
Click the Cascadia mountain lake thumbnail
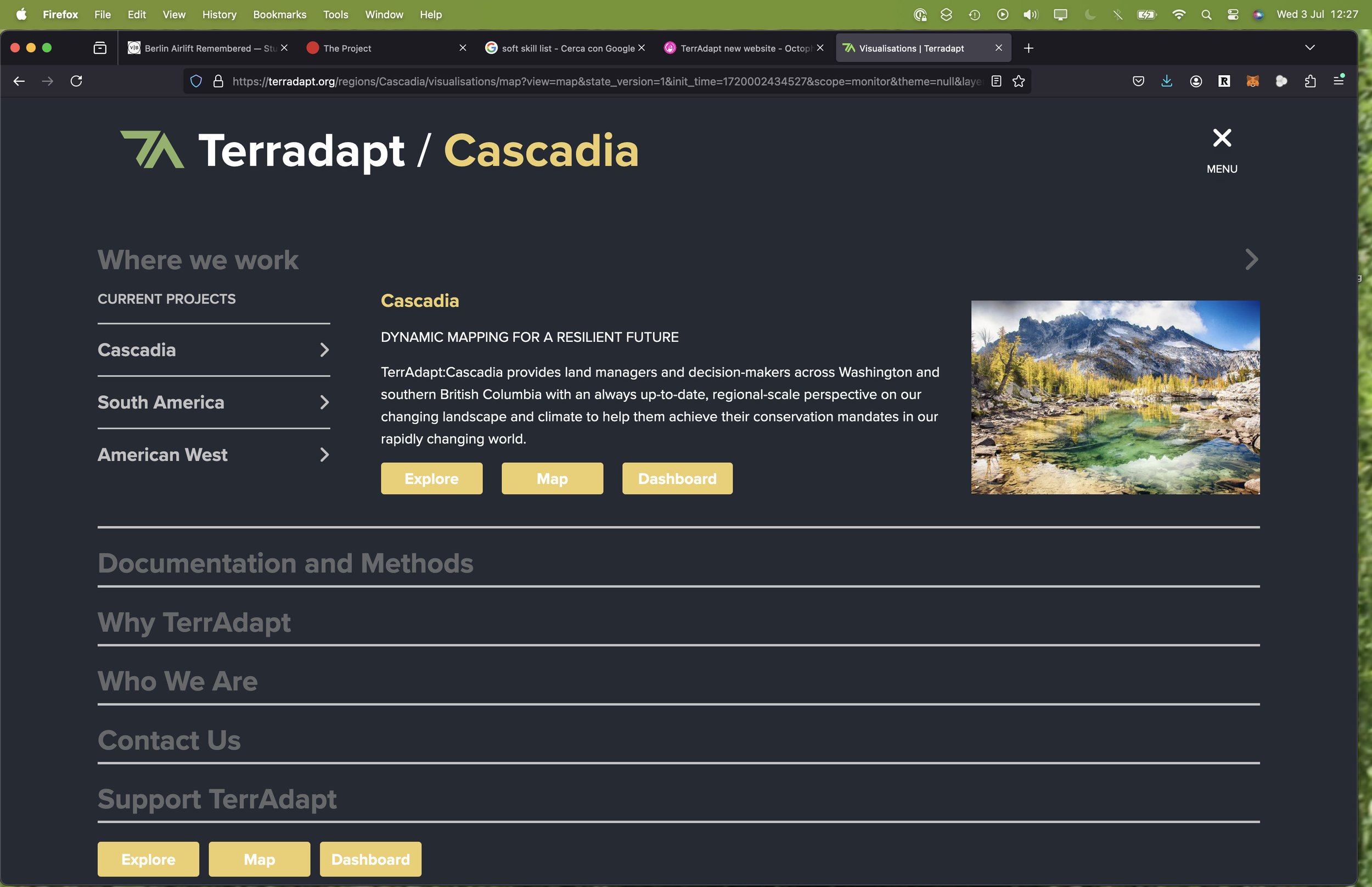[x=1115, y=397]
